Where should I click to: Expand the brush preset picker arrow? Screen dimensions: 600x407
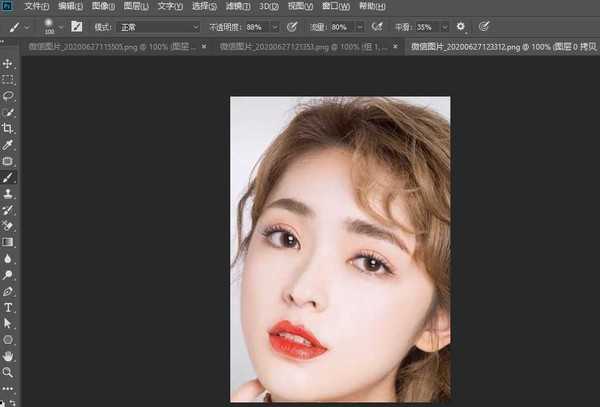tap(61, 26)
